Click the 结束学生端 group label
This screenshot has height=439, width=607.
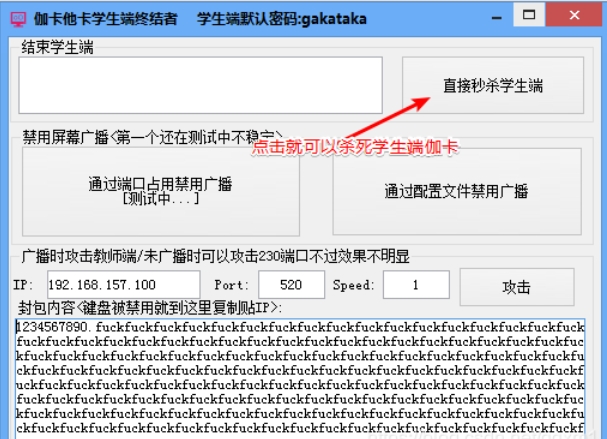pyautogui.click(x=57, y=47)
